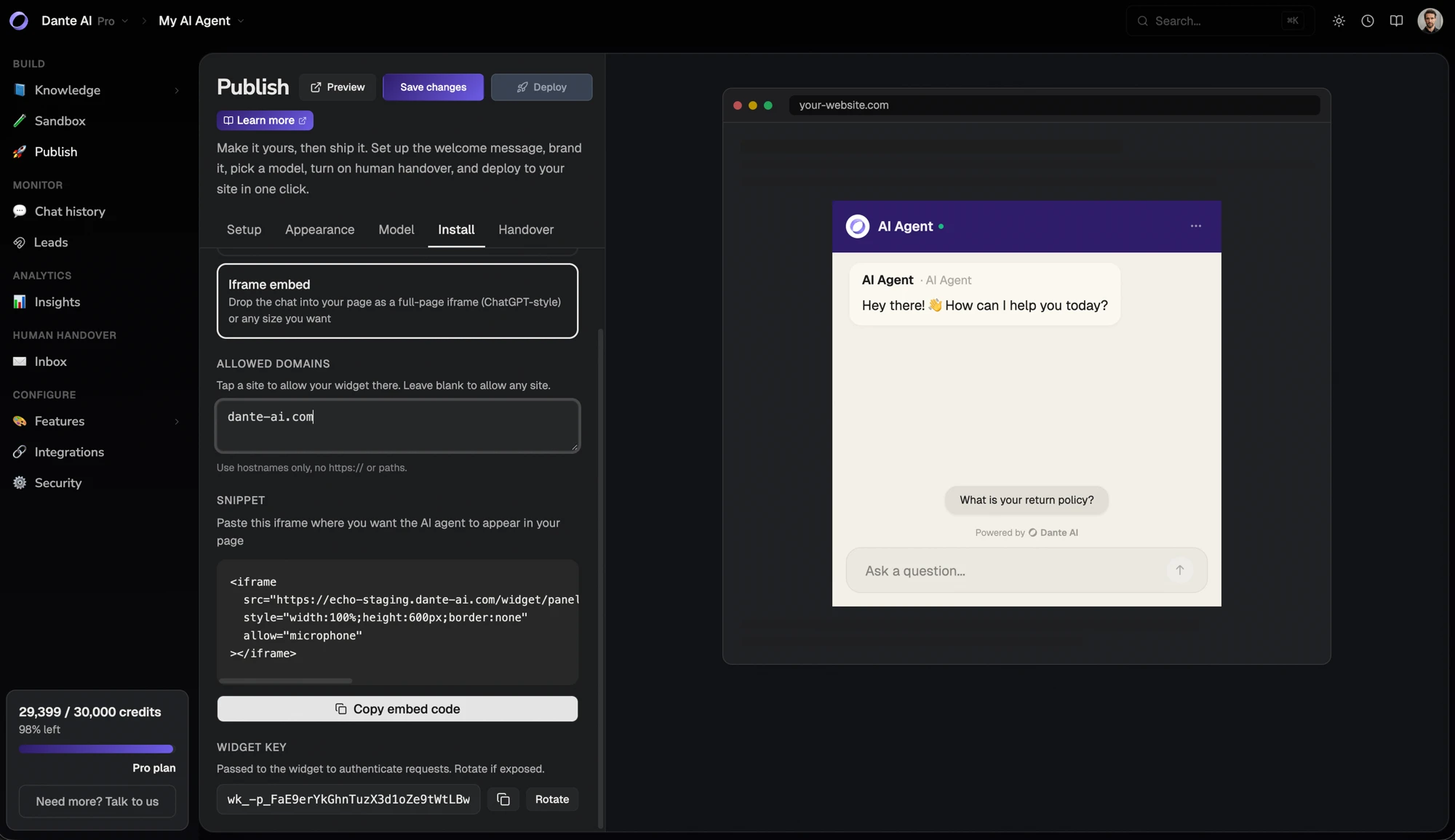Focus the Search box in top bar

point(1220,21)
